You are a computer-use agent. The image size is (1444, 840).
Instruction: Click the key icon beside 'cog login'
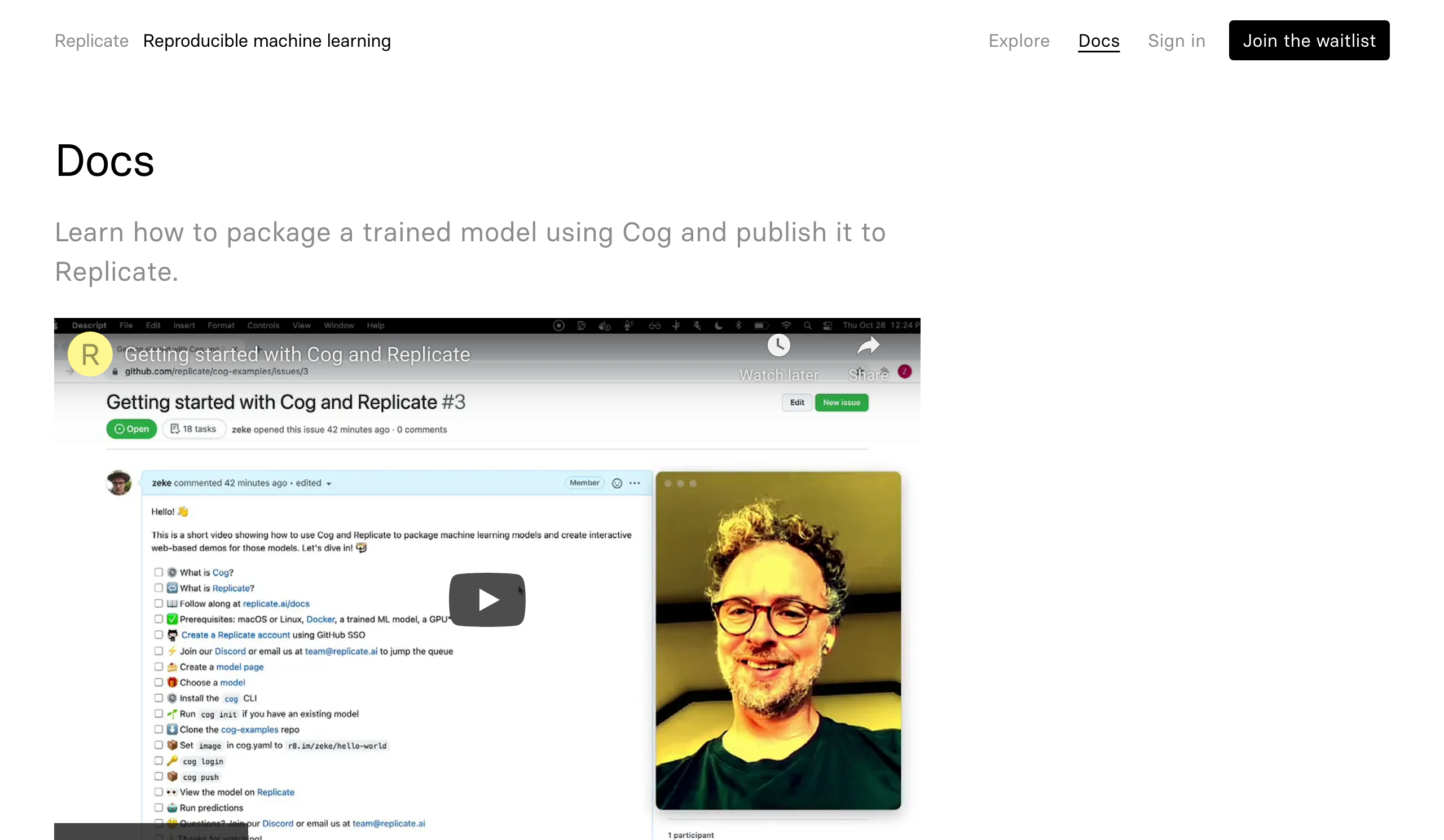tap(172, 761)
